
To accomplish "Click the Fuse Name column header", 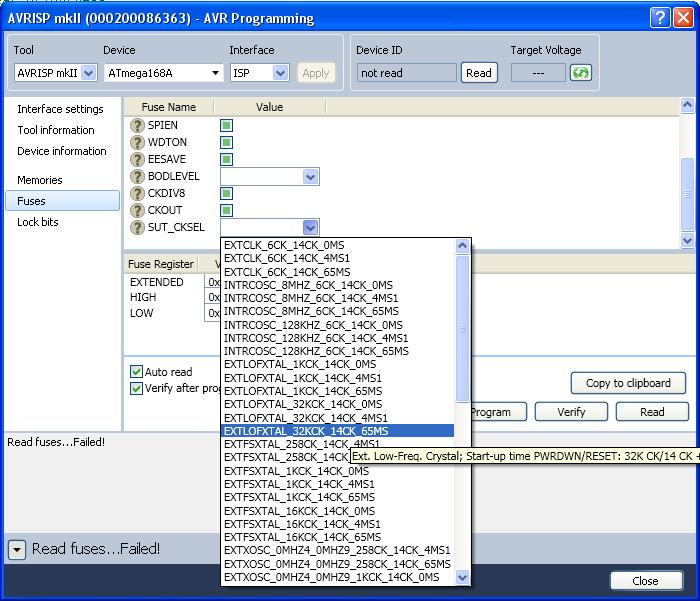I will click(169, 107).
